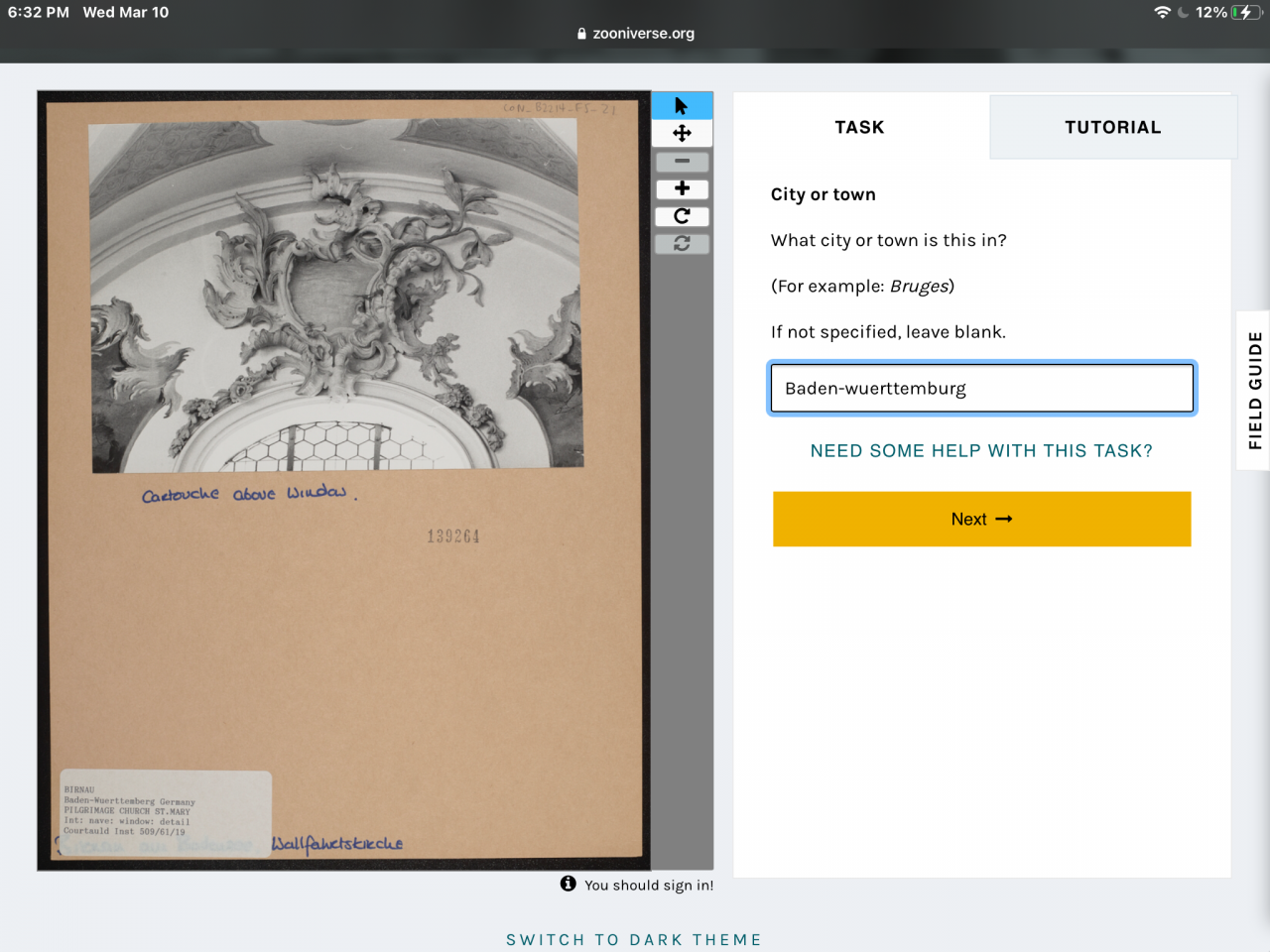The image size is (1270, 952).
Task: Select the pan/move image tool
Action: click(682, 133)
